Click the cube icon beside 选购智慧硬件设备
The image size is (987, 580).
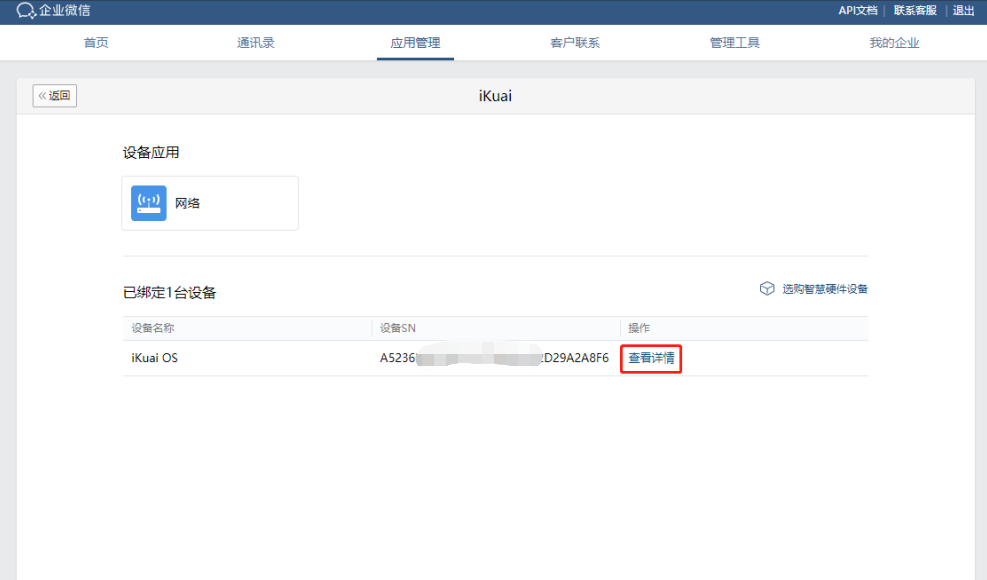pos(767,288)
